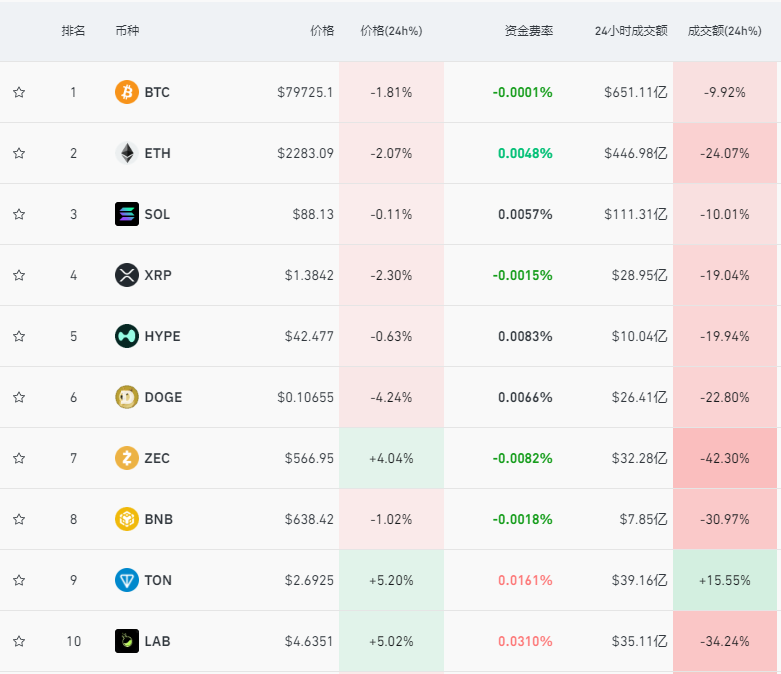Click the $446.98亿 volume cell
The height and width of the screenshot is (674, 781).
coord(636,153)
